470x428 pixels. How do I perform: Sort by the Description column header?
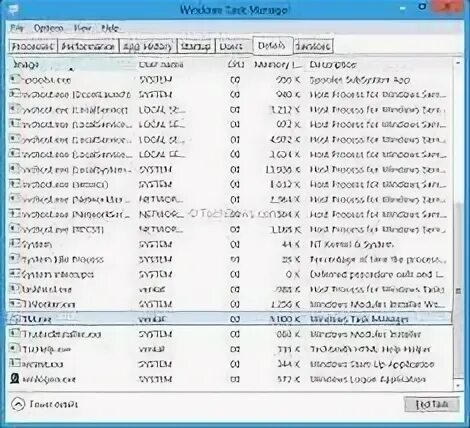(333, 64)
